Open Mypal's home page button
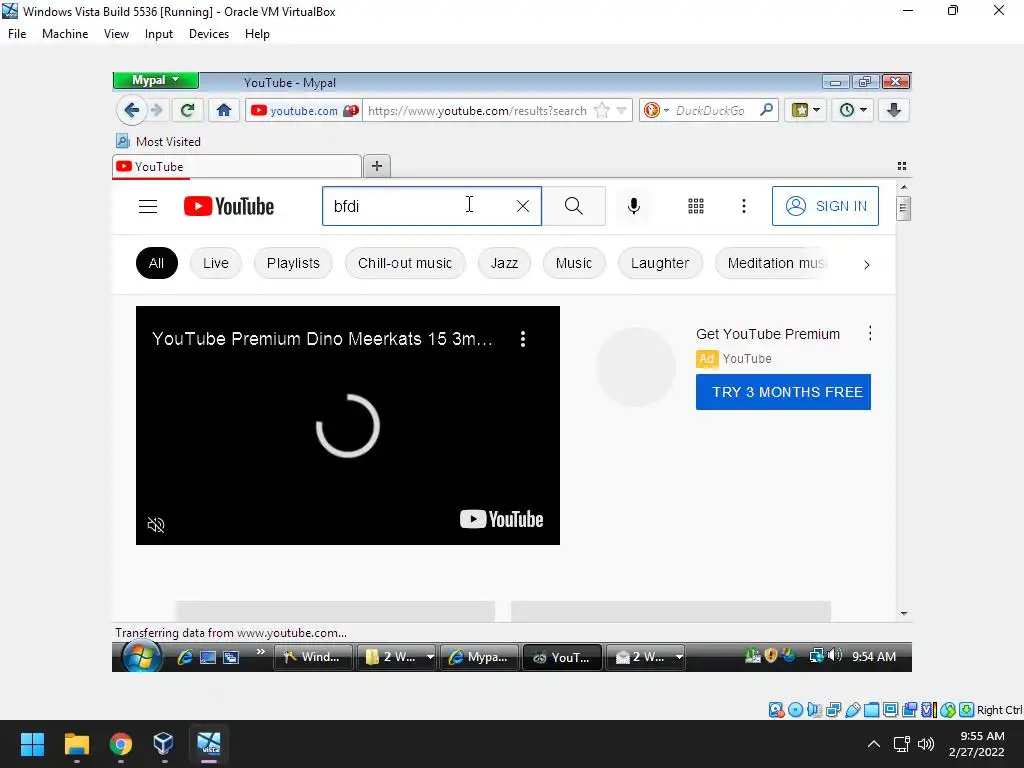The image size is (1024, 768). (x=224, y=110)
